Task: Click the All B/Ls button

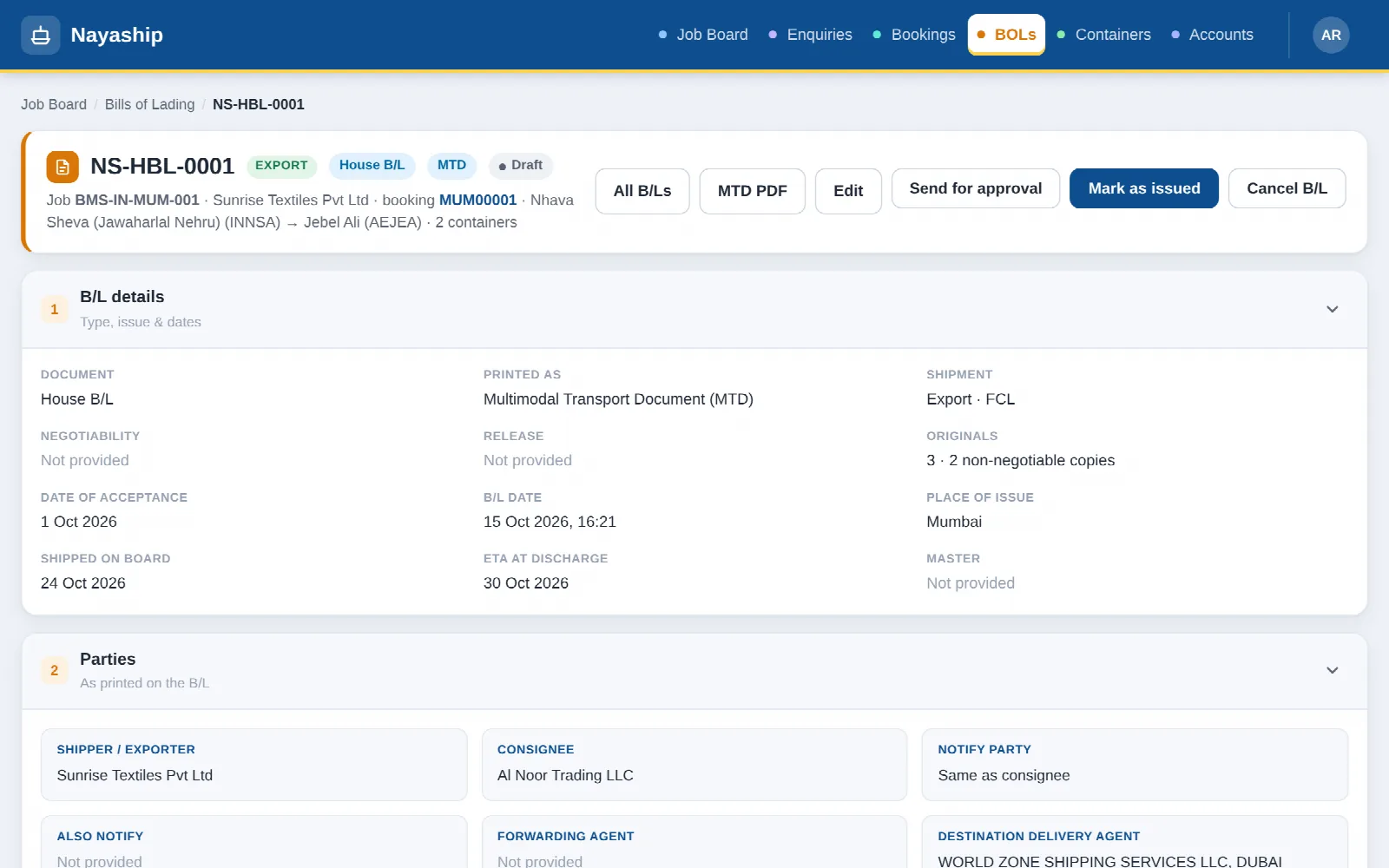Action: click(642, 191)
